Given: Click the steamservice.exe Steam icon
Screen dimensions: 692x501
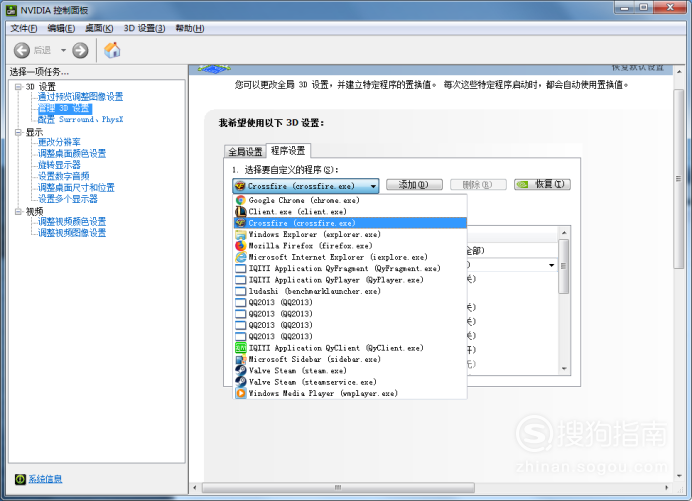Looking at the screenshot, I should click(x=241, y=382).
